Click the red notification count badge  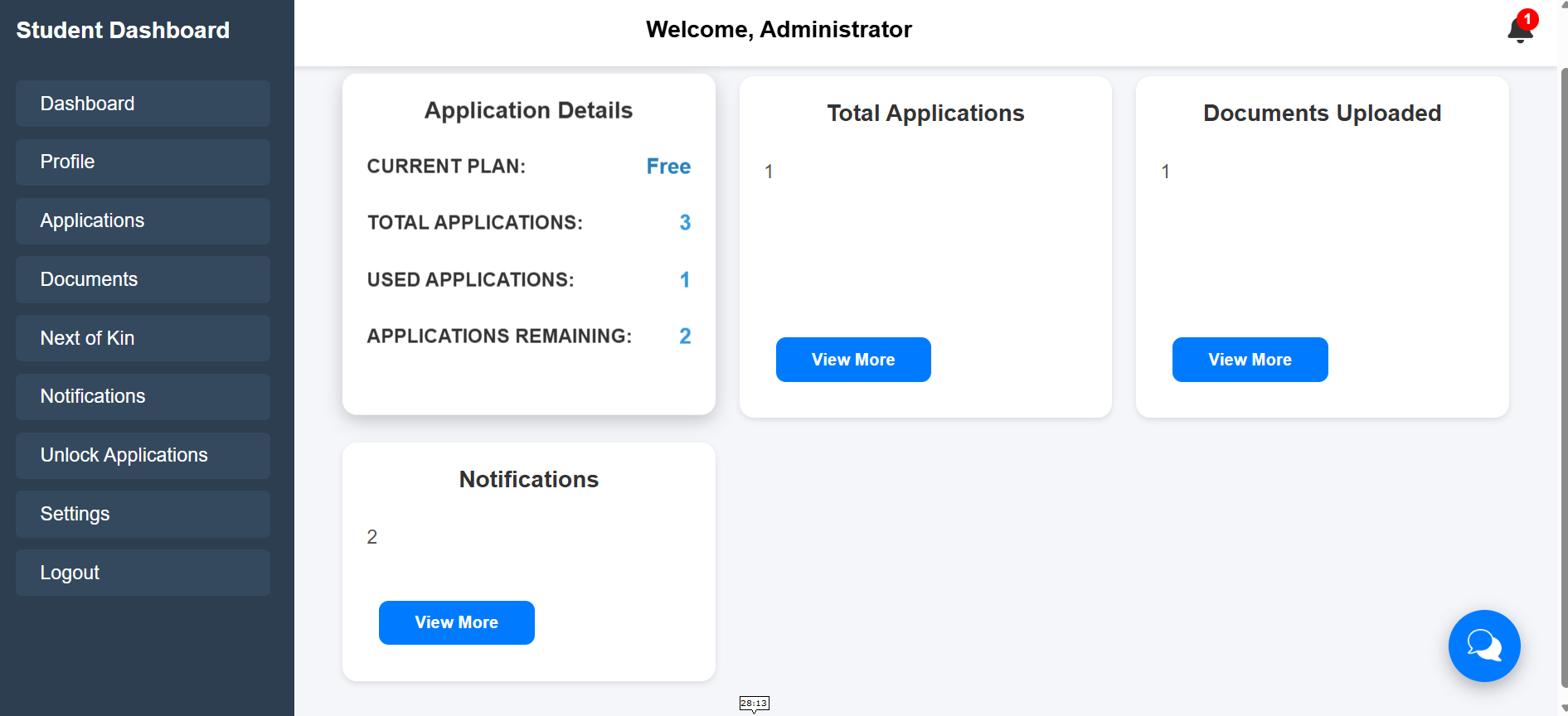coord(1527,19)
